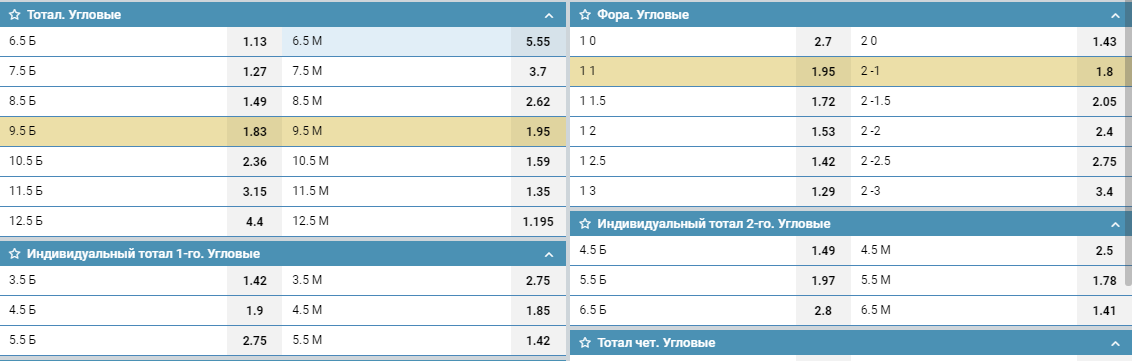
Task: Star the Фора. Угловые market as favorite
Action: 585,14
